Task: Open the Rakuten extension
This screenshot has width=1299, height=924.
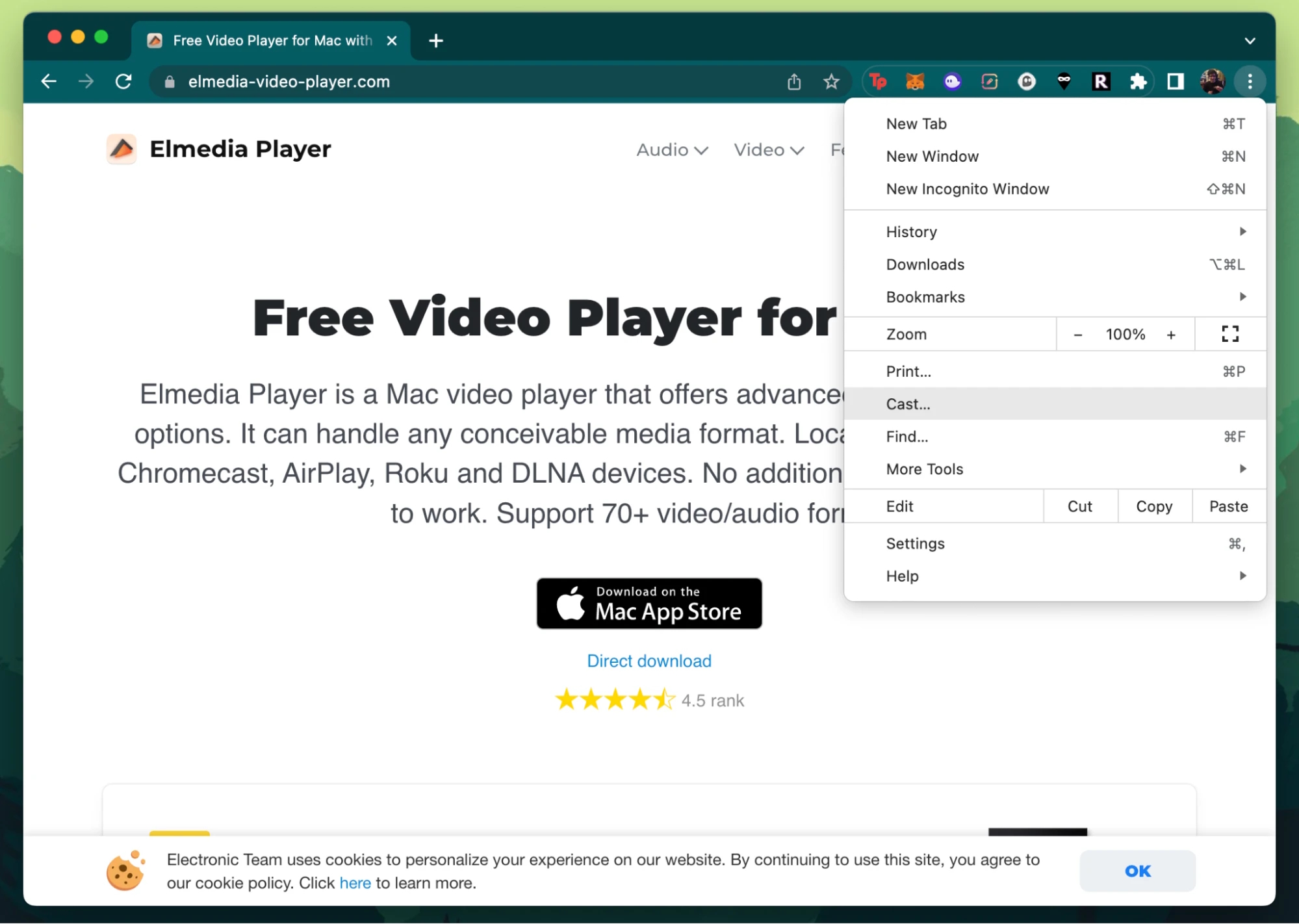Action: [x=1101, y=81]
